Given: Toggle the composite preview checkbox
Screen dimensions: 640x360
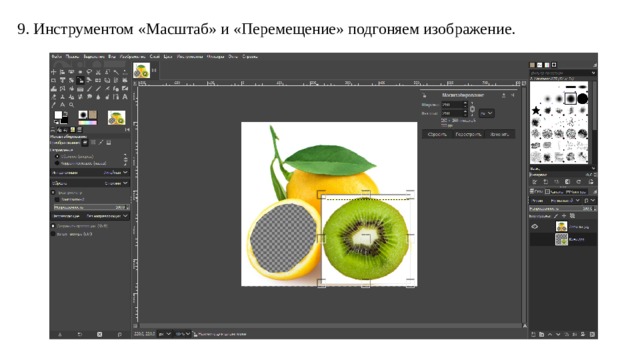Looking at the screenshot, I should (57, 200).
